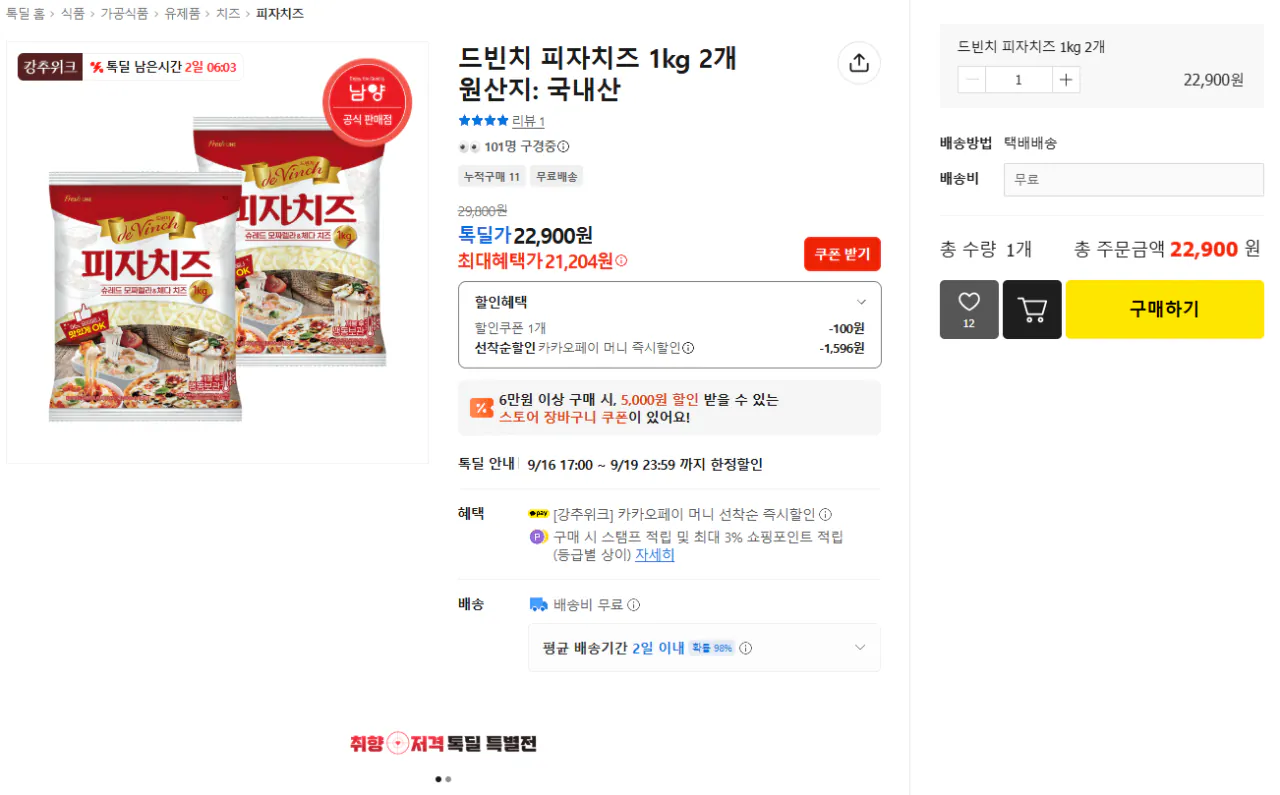This screenshot has width=1280, height=795.
Task: Click the pizza cheese product image
Action: click(217, 253)
